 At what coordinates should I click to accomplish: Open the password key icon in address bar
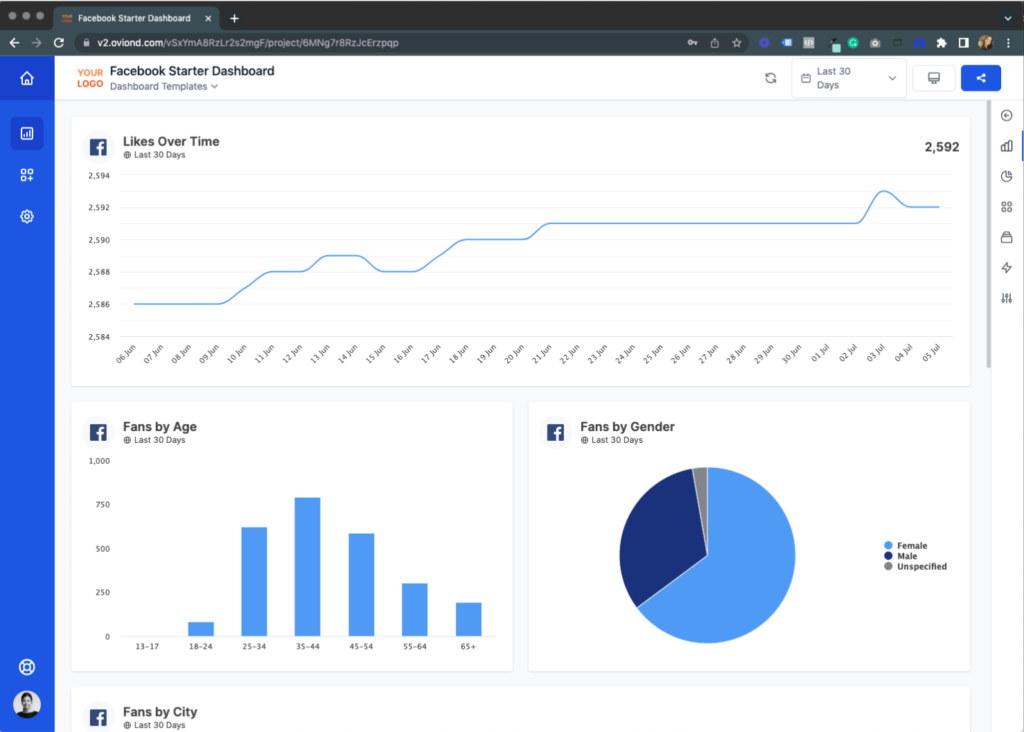coord(692,43)
